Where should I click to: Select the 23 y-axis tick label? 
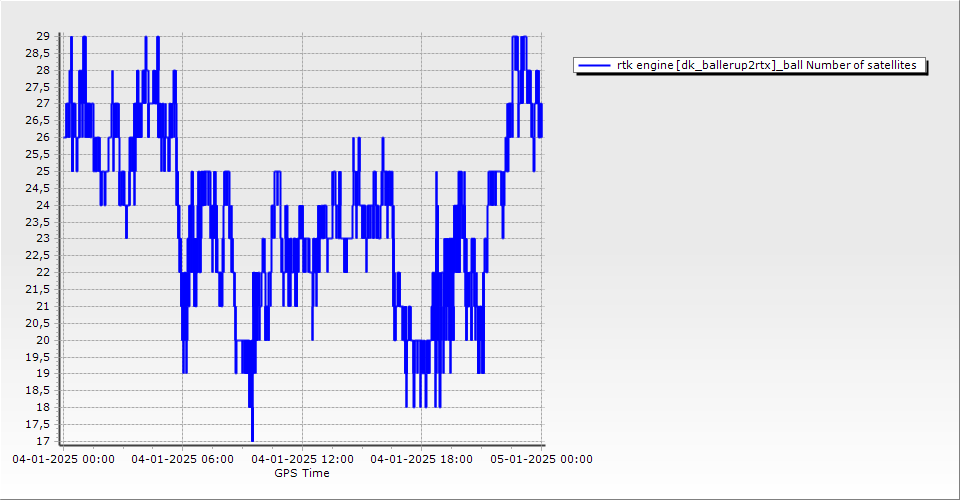click(x=43, y=239)
